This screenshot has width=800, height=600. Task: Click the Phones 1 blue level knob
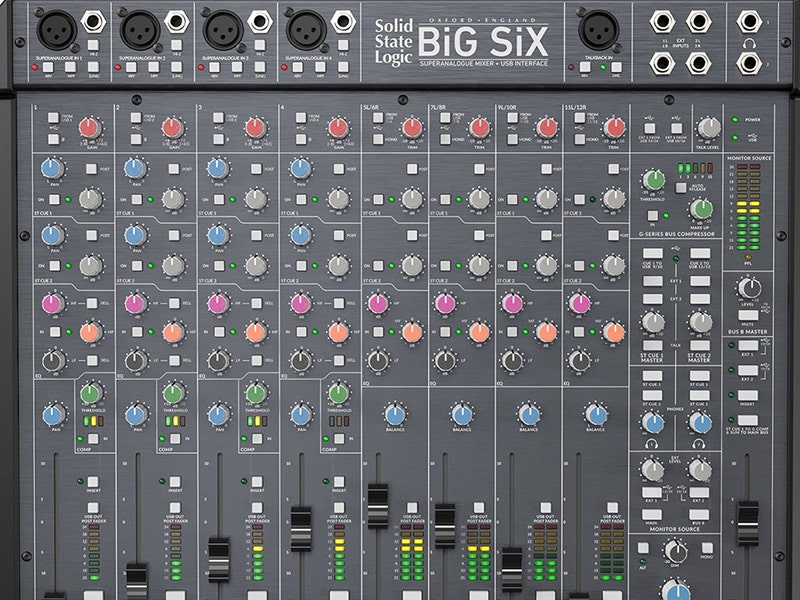point(653,423)
